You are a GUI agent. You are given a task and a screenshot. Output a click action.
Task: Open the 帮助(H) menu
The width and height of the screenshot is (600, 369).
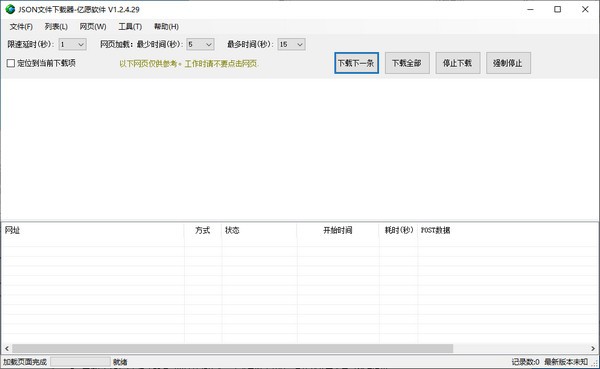166,26
